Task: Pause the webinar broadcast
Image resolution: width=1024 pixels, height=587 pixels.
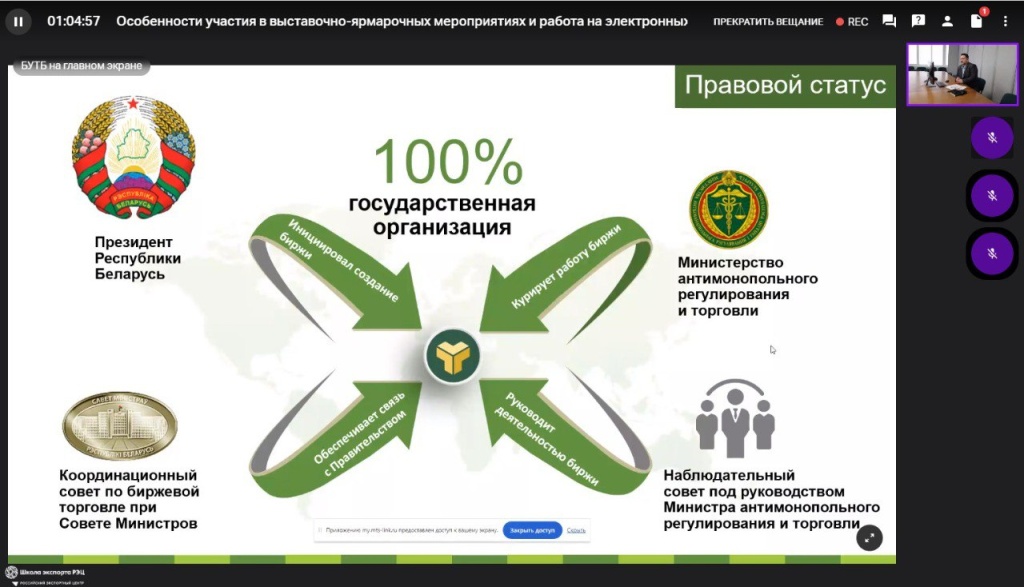Action: point(18,22)
